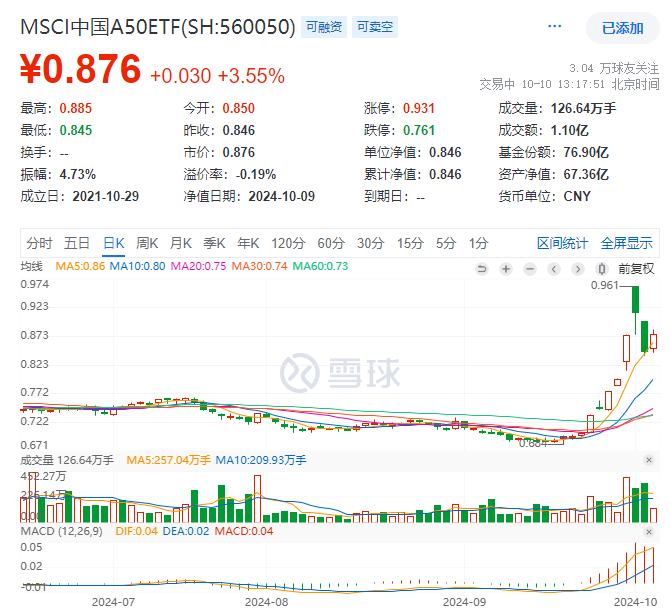671x615 pixels.
Task: Close the MACD indicator panel
Action: 649,532
